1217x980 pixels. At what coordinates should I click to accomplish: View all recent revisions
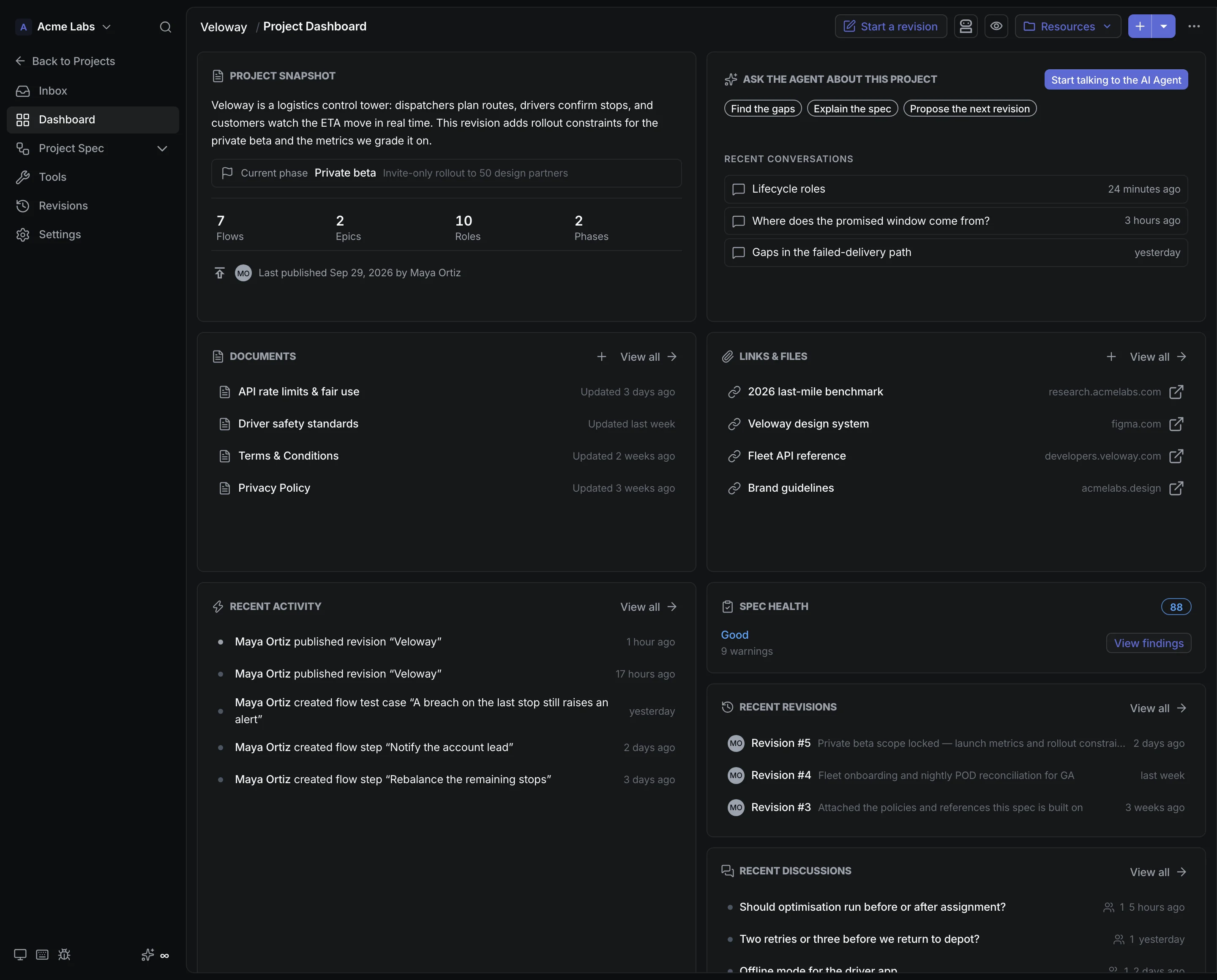click(1158, 708)
